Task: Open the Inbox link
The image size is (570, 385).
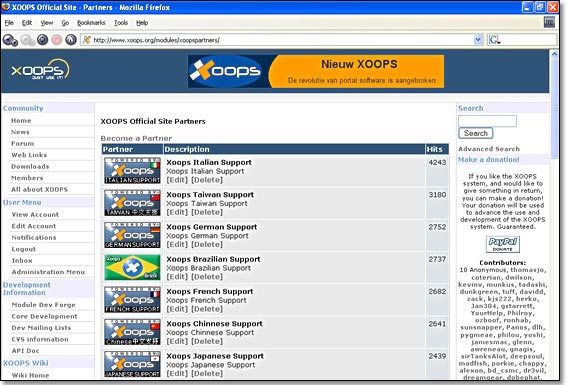Action: click(22, 261)
